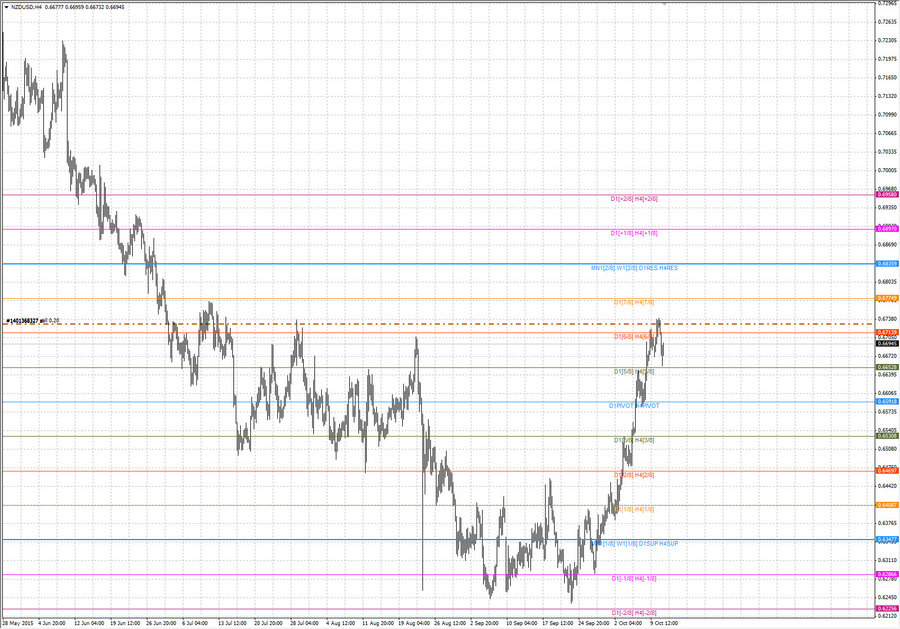The width and height of the screenshot is (900, 629).
Task: Select the D1[6/8] H4[6/8] level label
Action: pyautogui.click(x=634, y=336)
